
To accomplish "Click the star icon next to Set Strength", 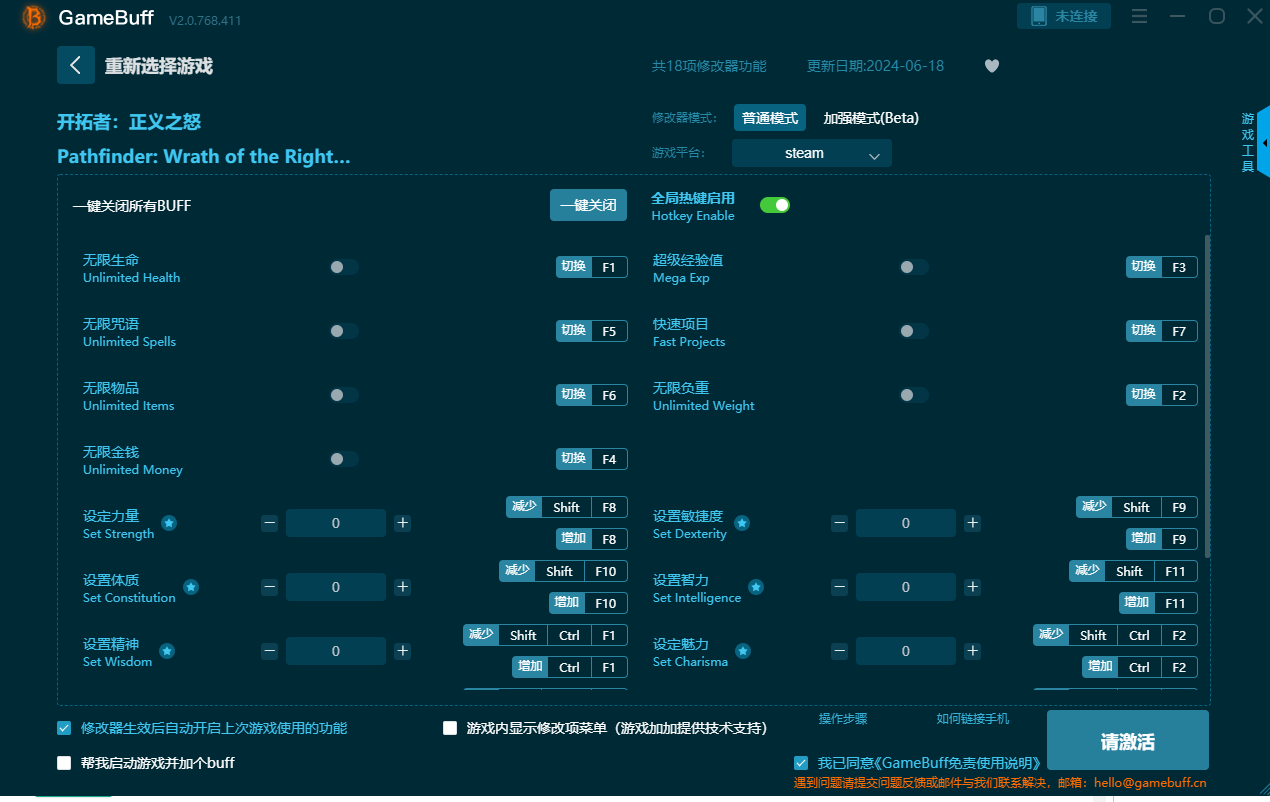I will tap(169, 523).
